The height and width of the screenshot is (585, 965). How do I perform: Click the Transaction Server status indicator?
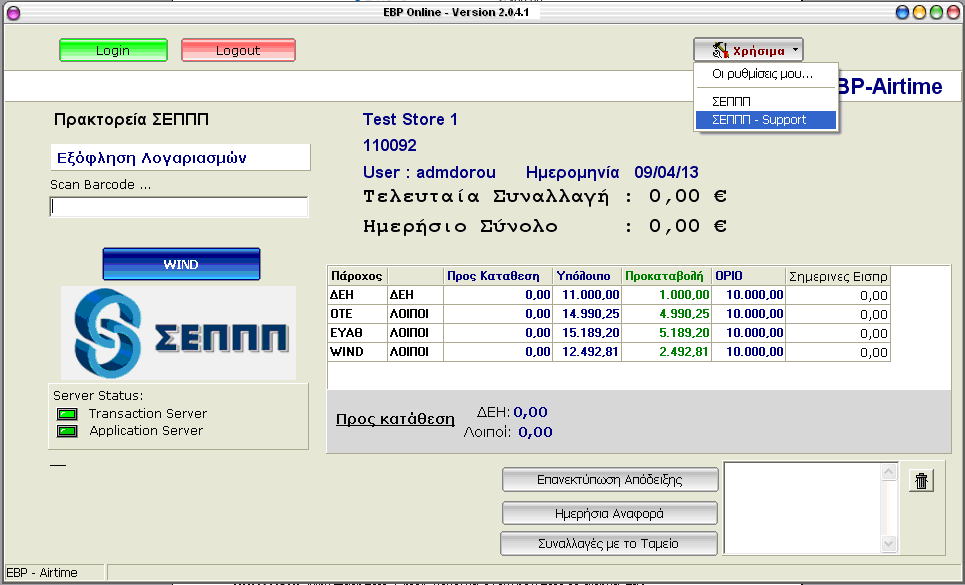pyautogui.click(x=67, y=414)
